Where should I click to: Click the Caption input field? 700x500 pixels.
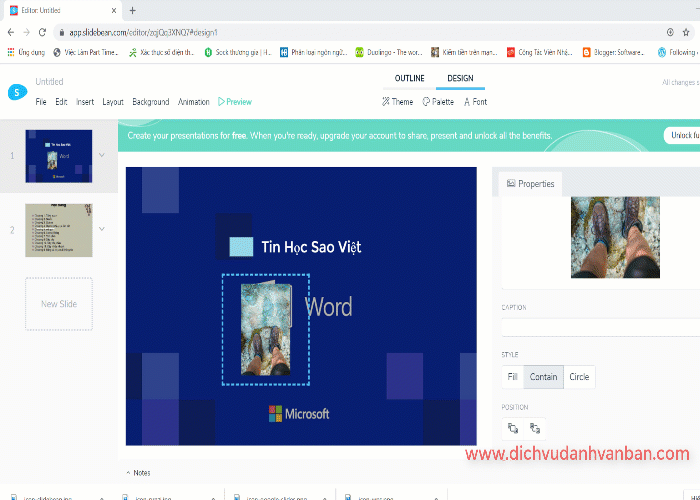point(600,328)
